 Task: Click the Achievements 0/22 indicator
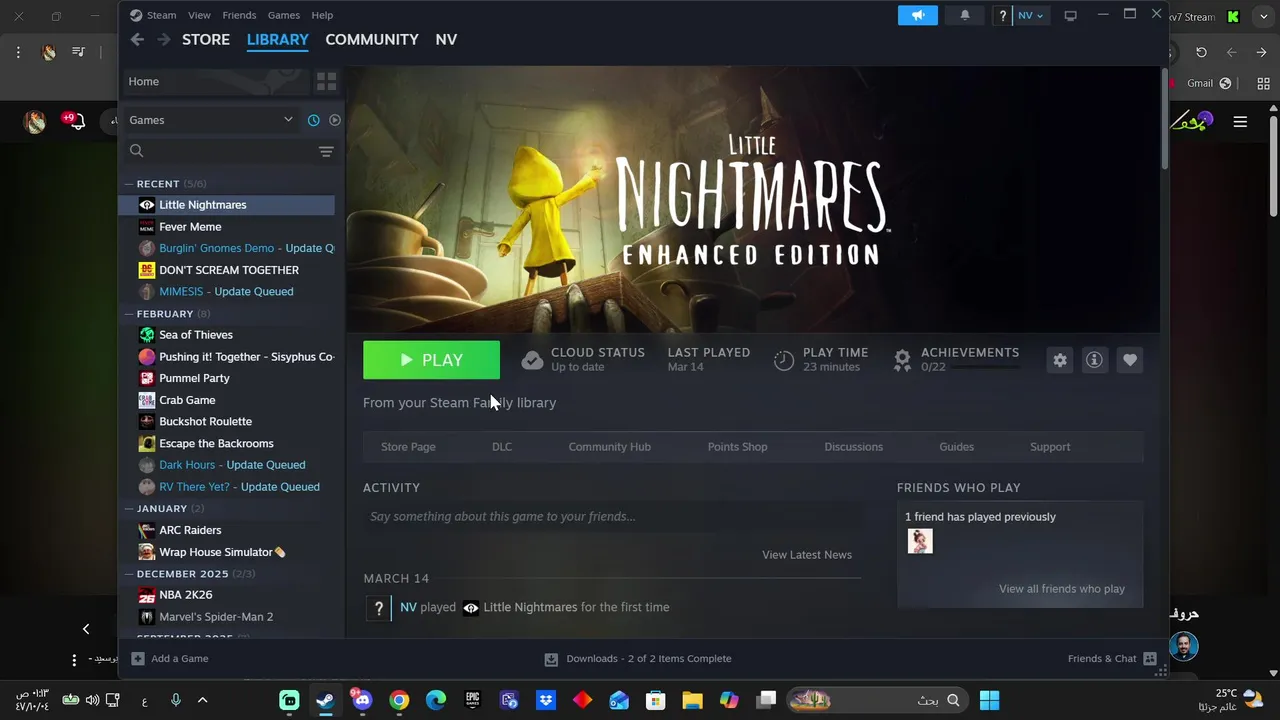click(x=956, y=360)
